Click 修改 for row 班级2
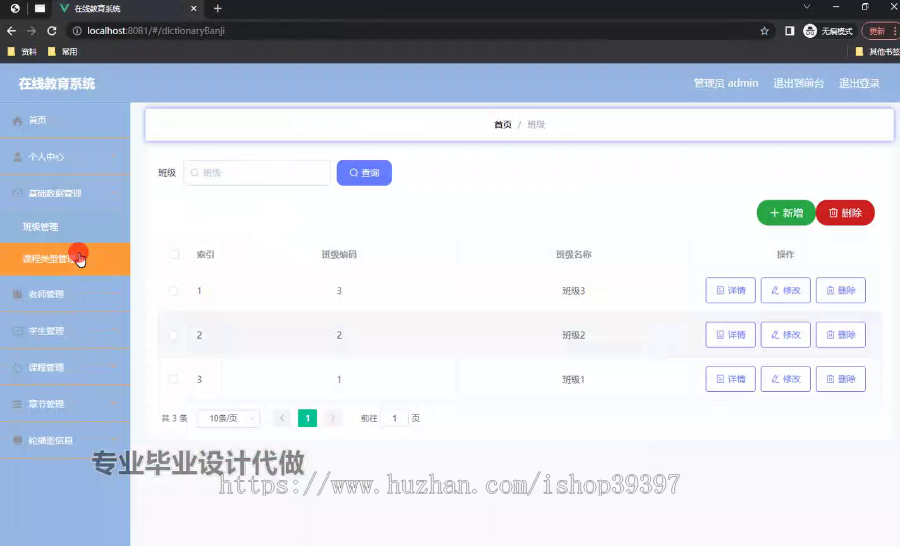 click(x=785, y=335)
